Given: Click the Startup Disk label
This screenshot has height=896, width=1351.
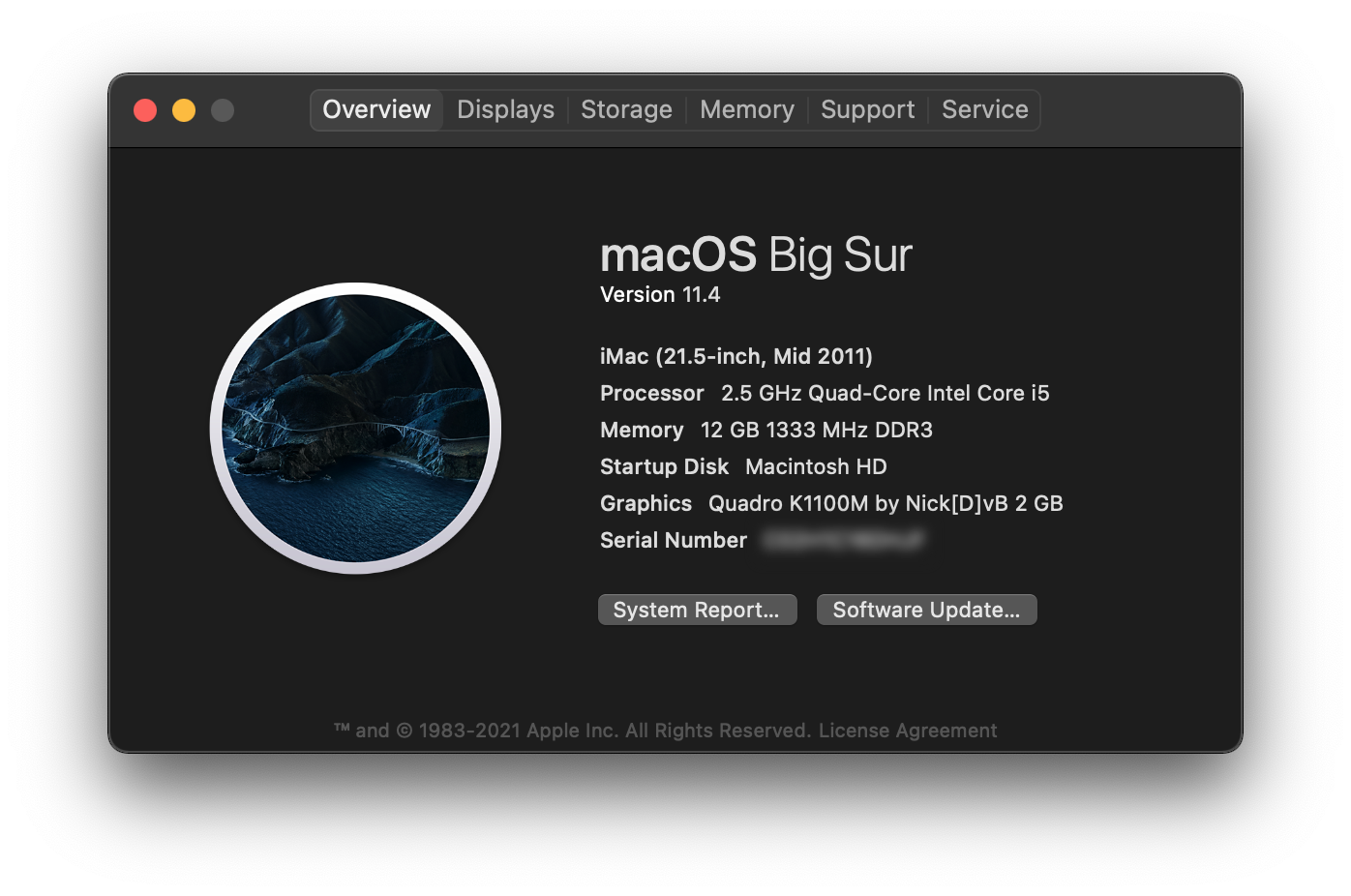Looking at the screenshot, I should pyautogui.click(x=664, y=466).
